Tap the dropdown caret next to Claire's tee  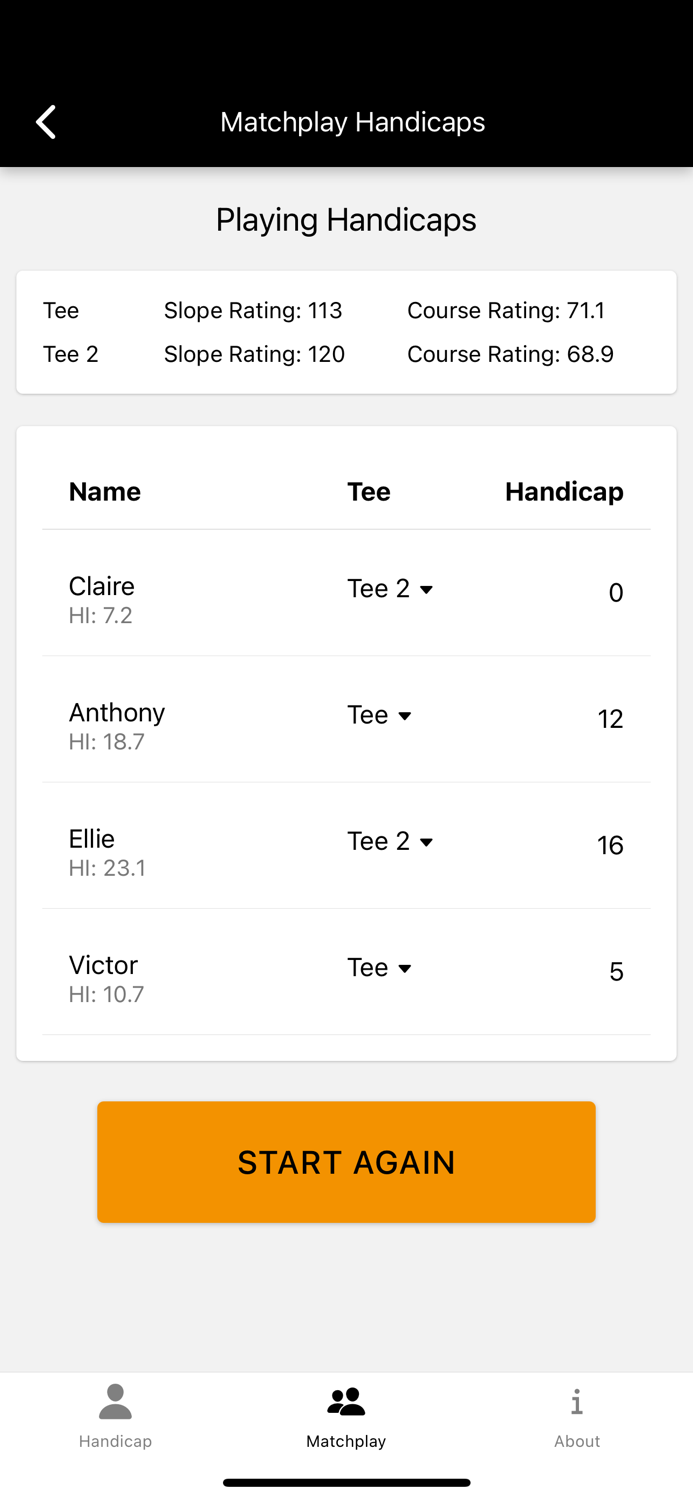(x=428, y=589)
